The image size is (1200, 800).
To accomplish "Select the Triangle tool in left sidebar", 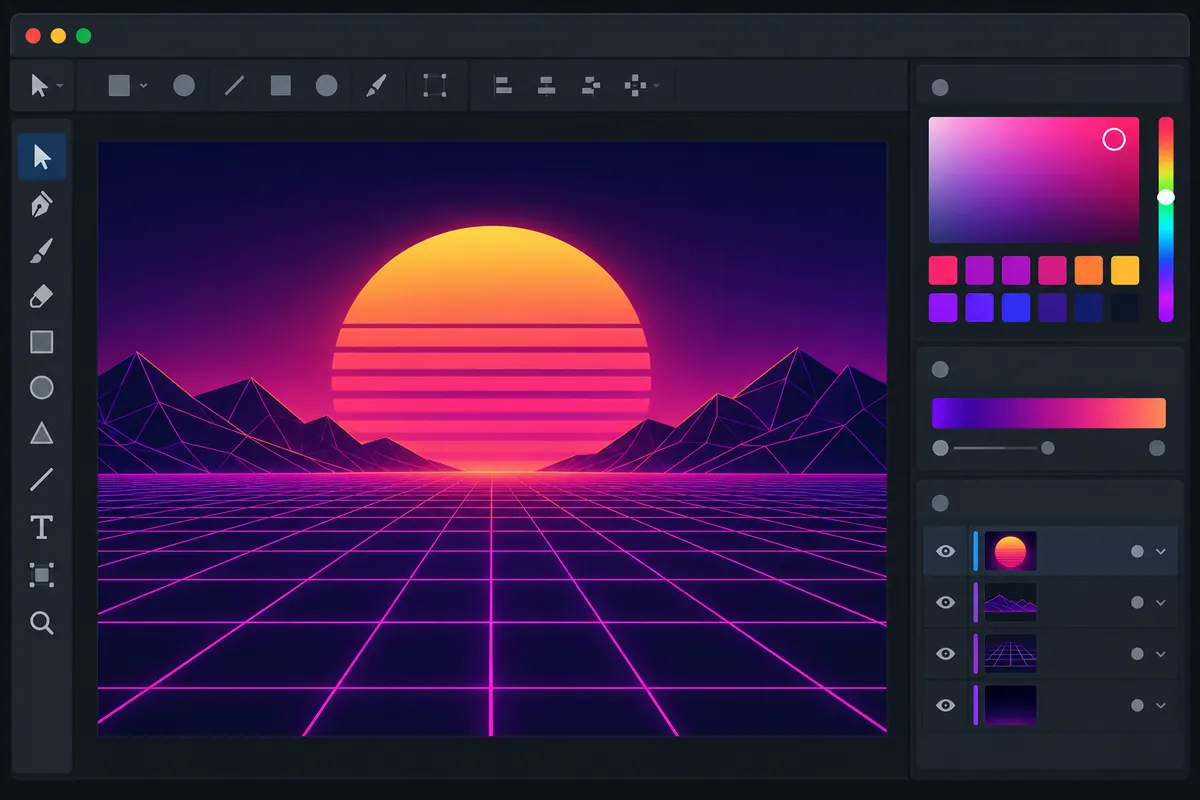I will 41,434.
